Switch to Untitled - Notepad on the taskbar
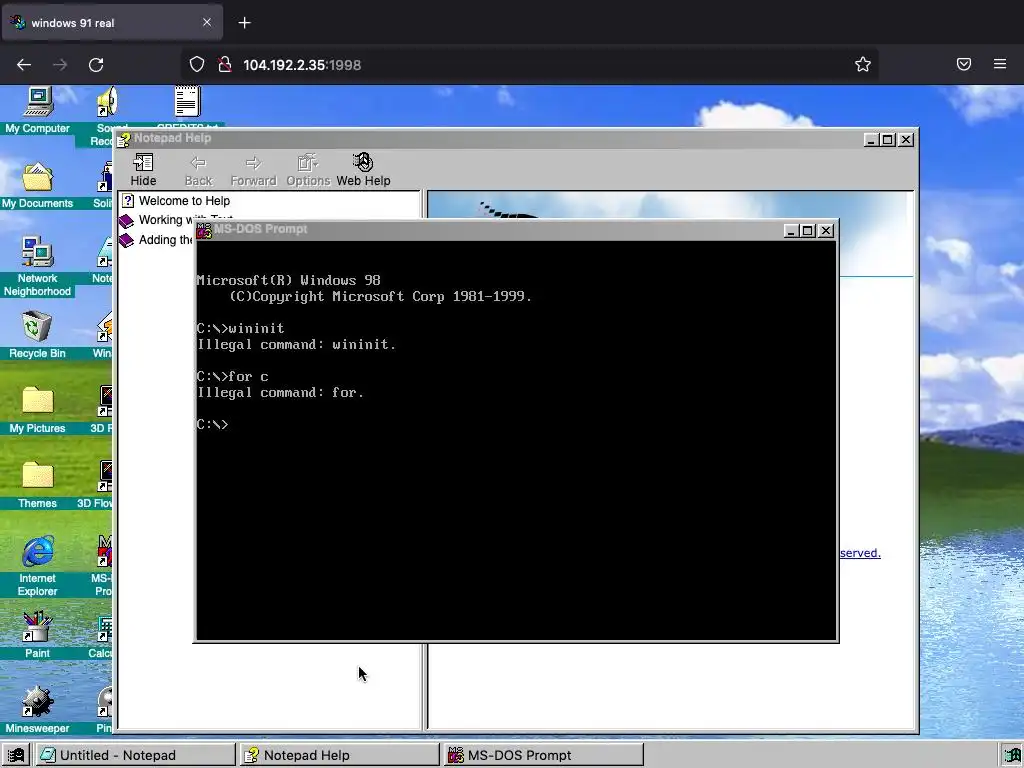The image size is (1024, 768). (x=135, y=755)
